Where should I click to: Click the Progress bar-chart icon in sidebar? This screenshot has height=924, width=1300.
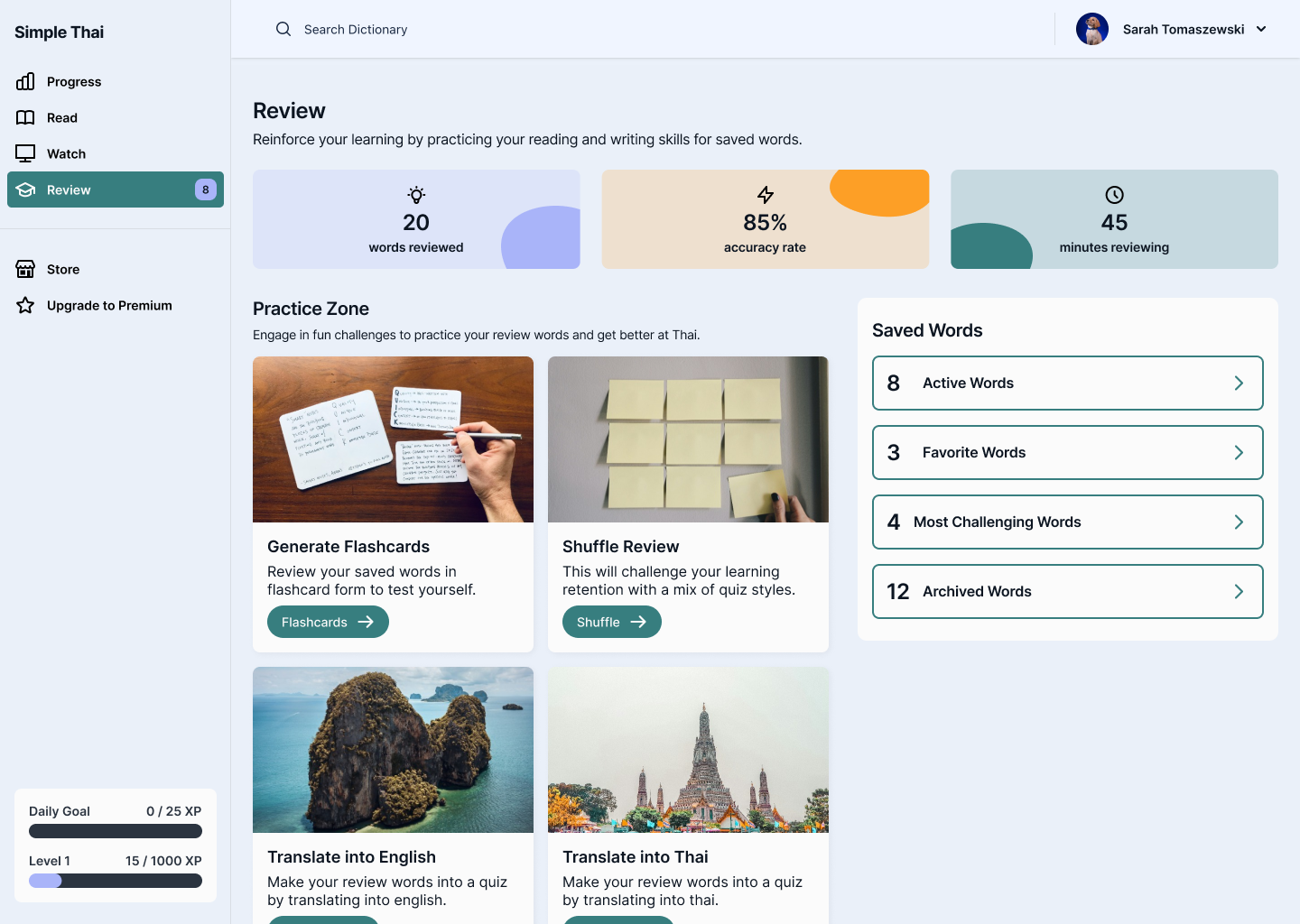point(25,81)
